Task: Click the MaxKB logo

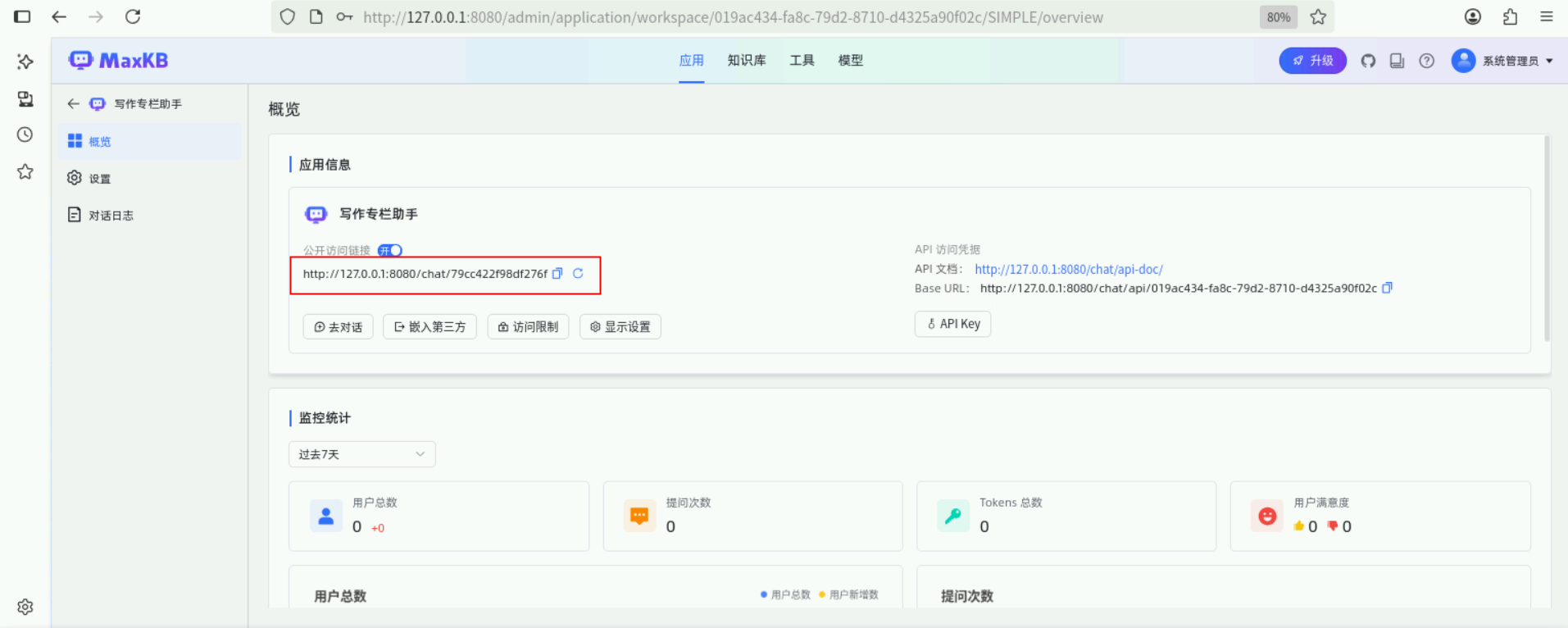Action: pyautogui.click(x=118, y=60)
